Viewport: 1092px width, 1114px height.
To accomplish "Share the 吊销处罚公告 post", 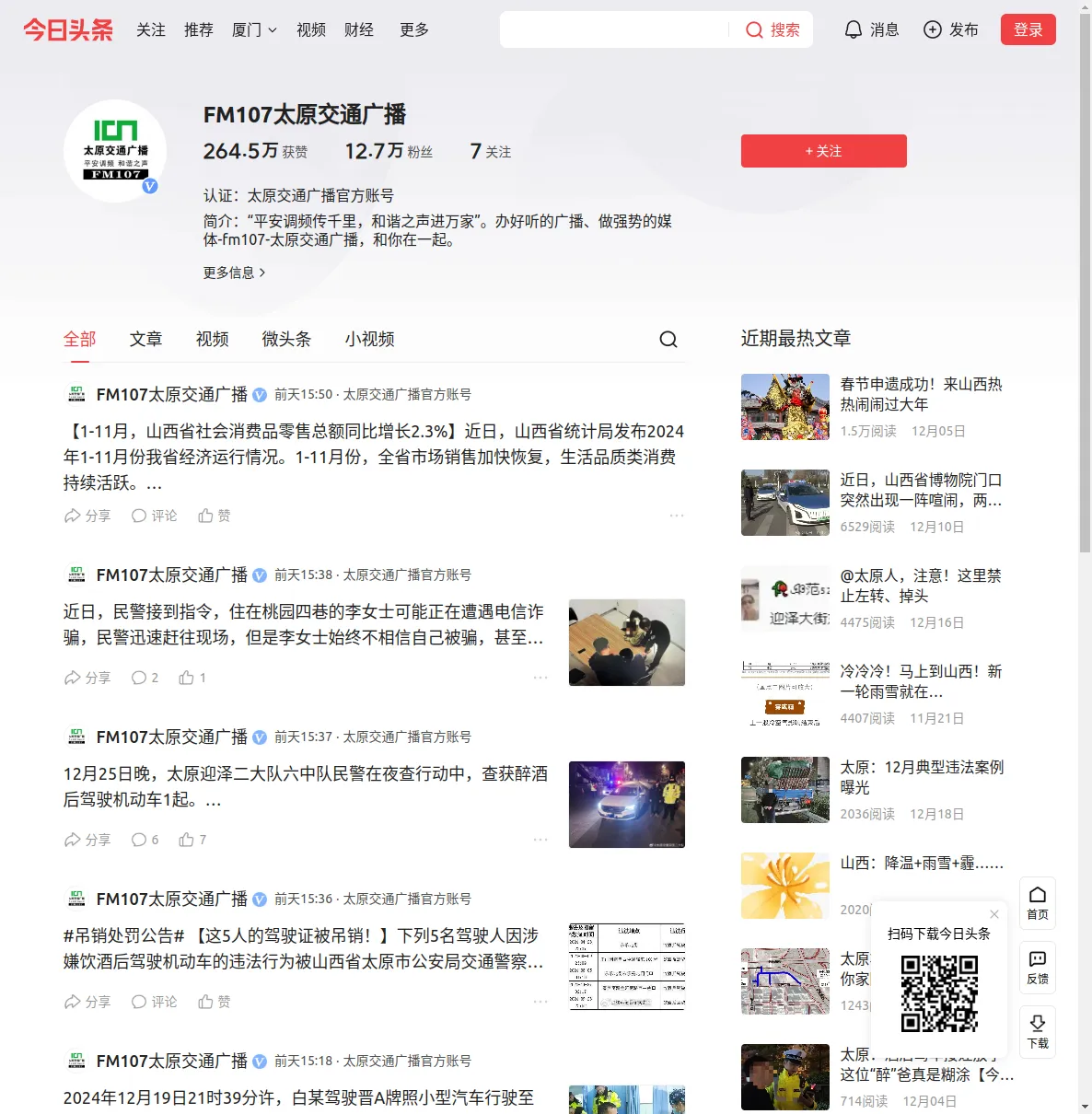I will click(87, 1002).
